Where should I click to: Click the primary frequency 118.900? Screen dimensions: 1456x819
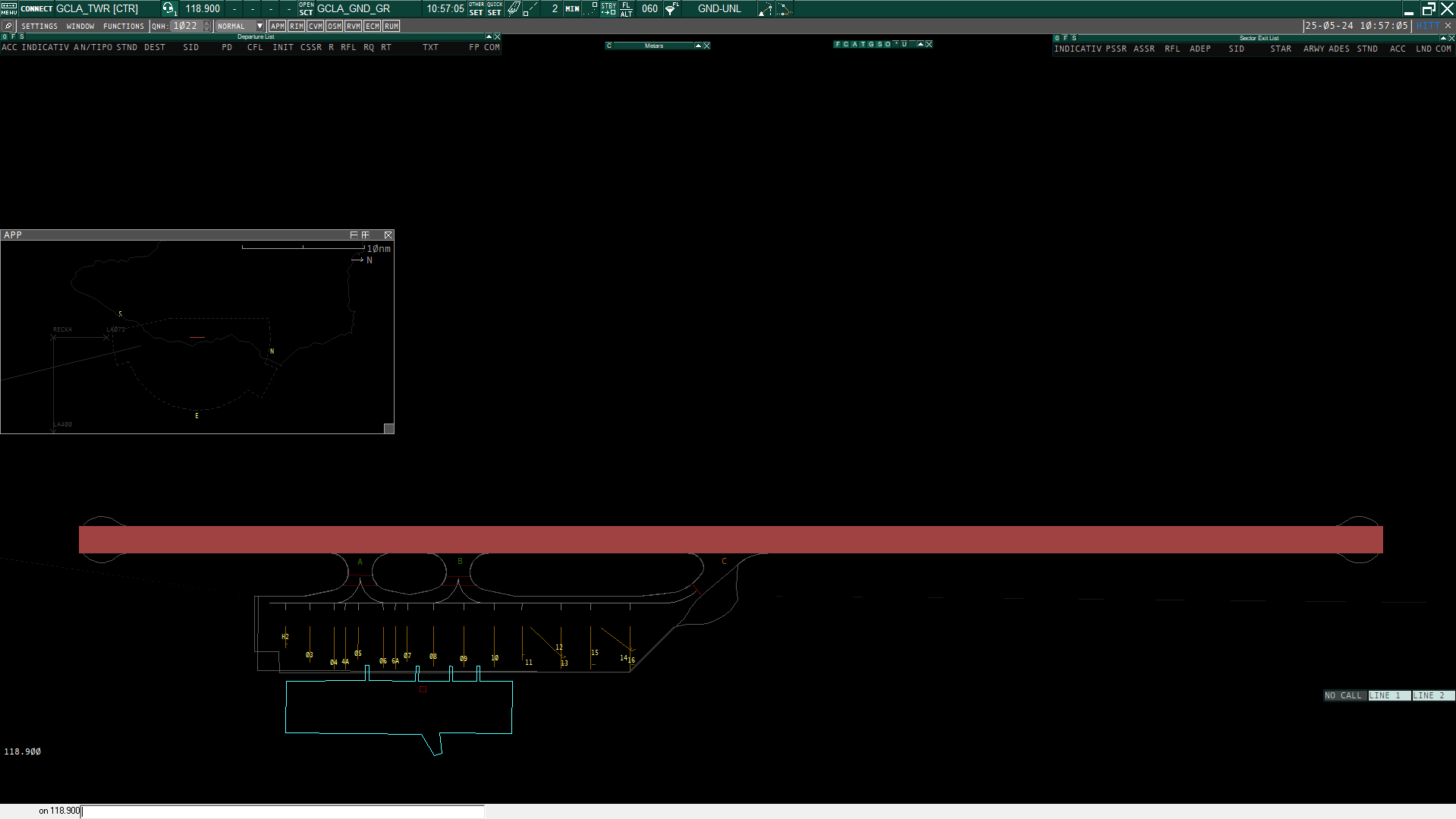(203, 9)
